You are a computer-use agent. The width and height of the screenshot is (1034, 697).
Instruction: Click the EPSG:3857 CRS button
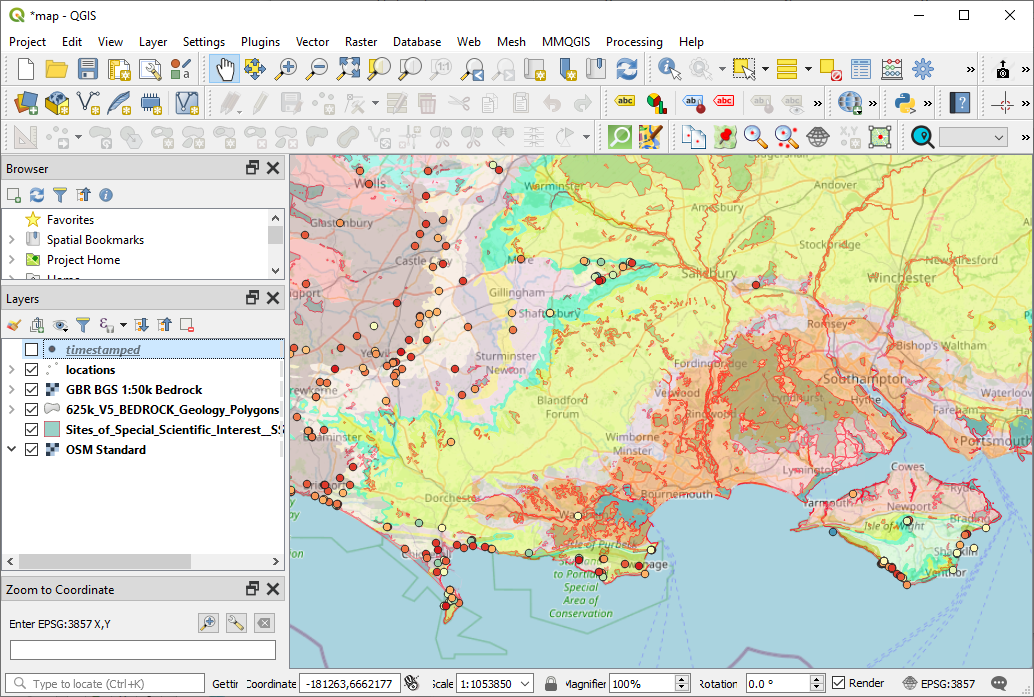tap(939, 684)
